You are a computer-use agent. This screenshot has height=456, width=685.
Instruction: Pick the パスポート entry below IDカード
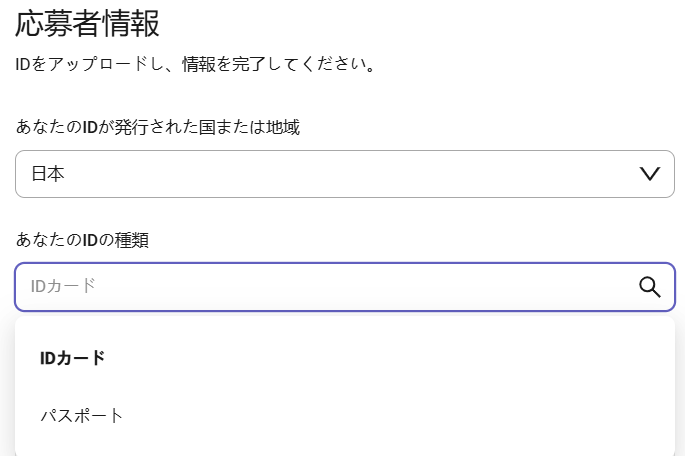click(82, 415)
